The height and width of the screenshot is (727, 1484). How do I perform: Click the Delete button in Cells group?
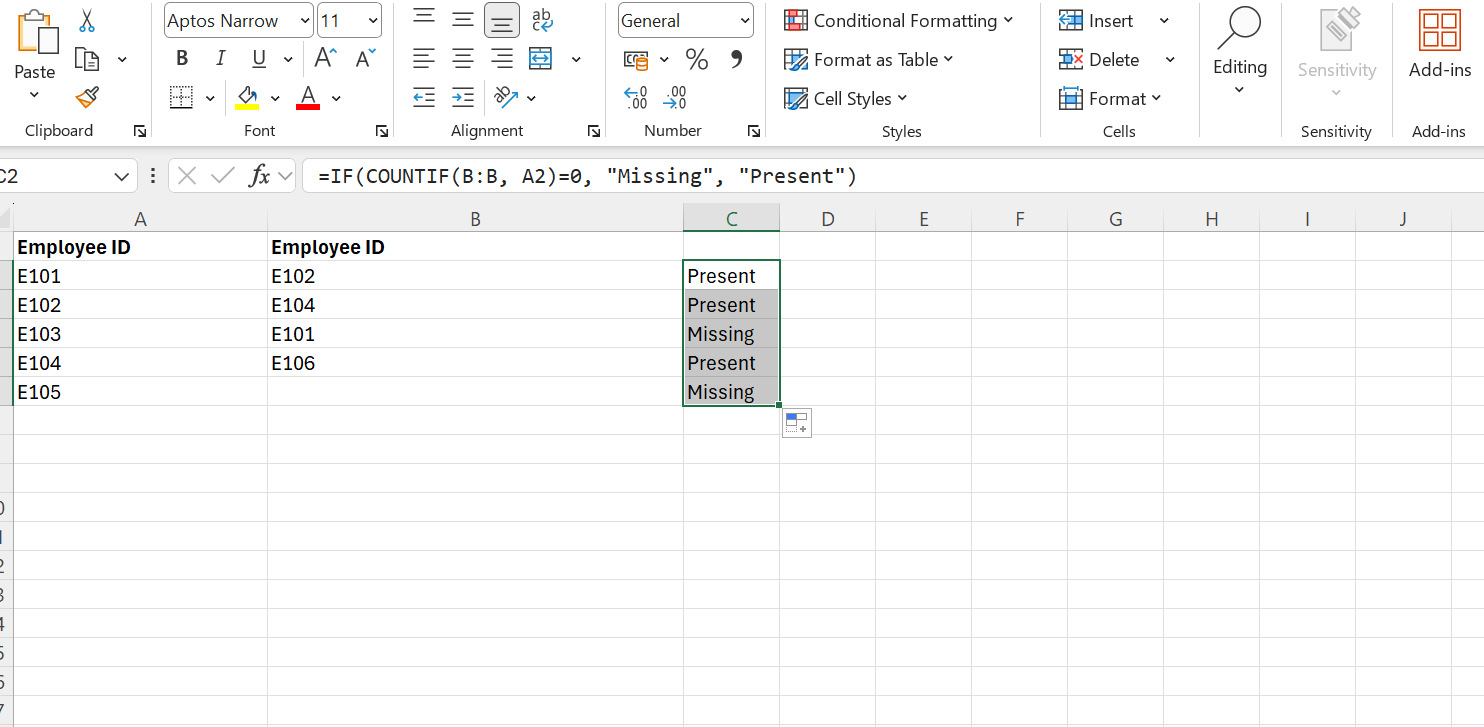[1102, 59]
